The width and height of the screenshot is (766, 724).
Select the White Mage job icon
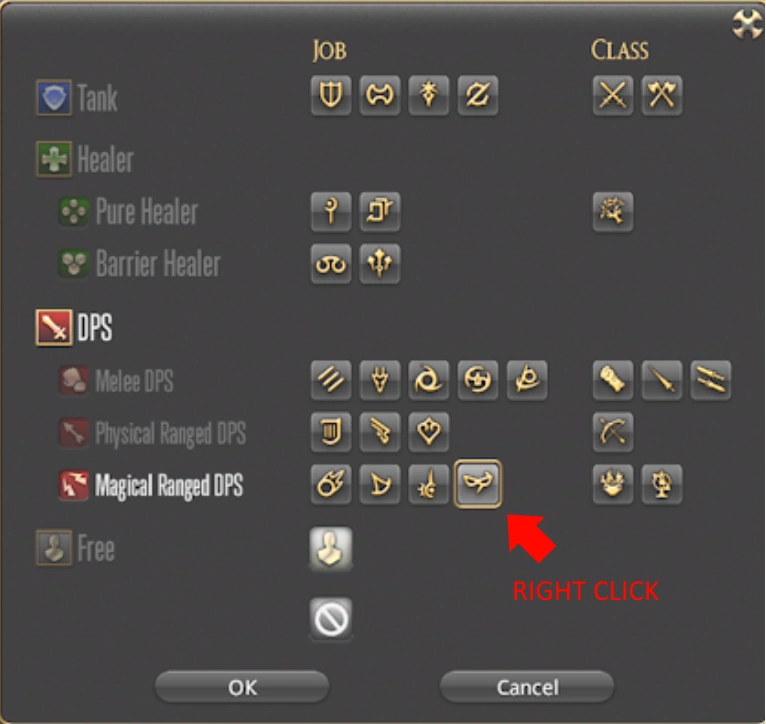(x=331, y=212)
